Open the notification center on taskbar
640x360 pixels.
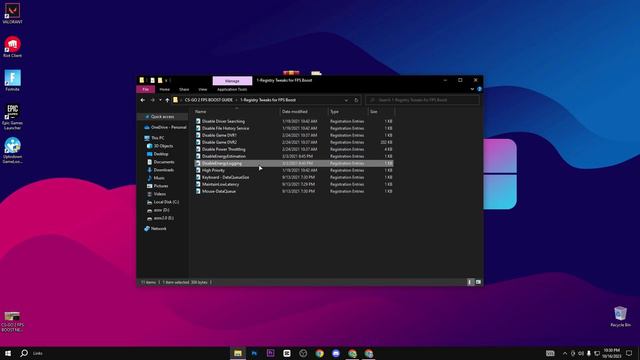(x=629, y=353)
